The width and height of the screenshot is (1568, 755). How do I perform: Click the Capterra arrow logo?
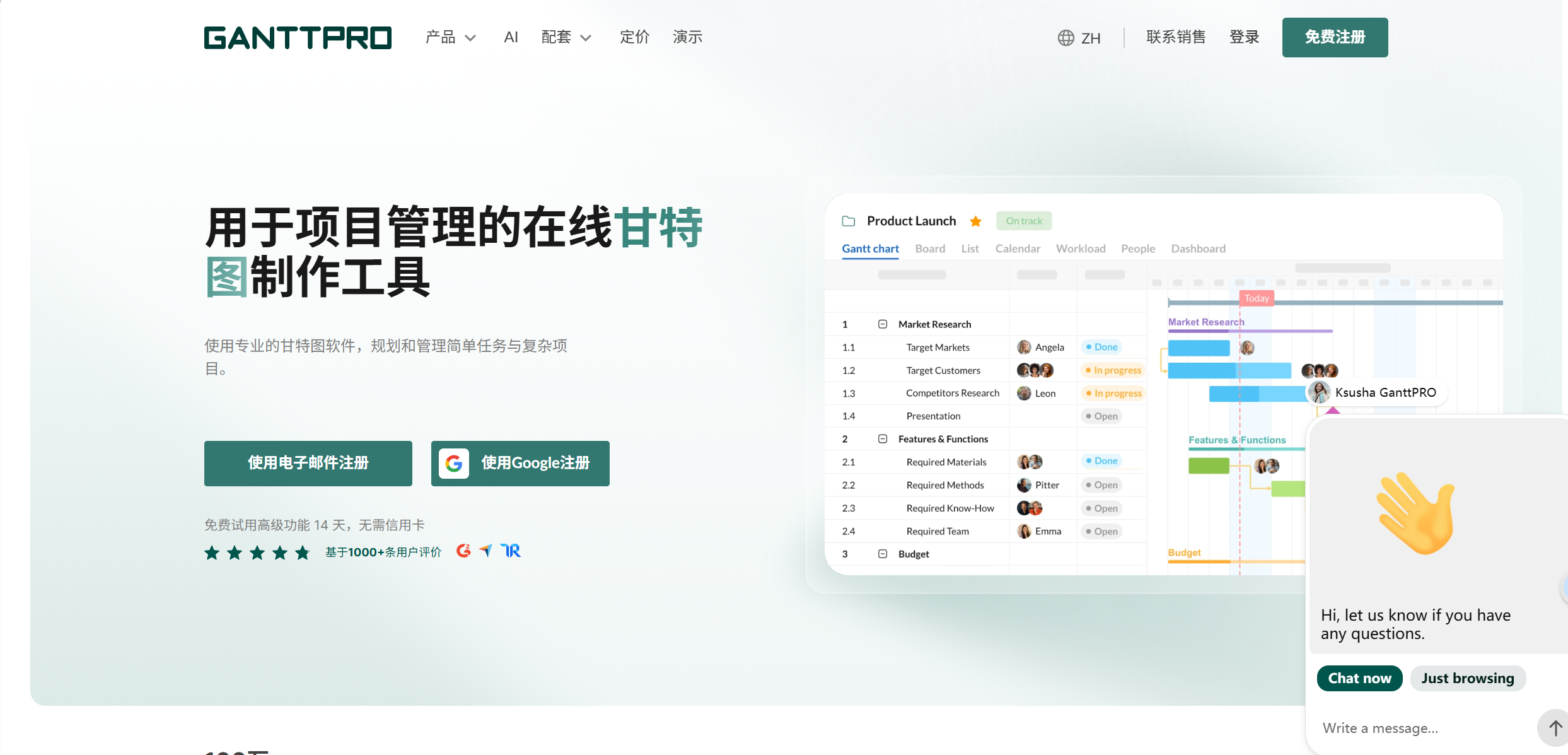(x=485, y=551)
